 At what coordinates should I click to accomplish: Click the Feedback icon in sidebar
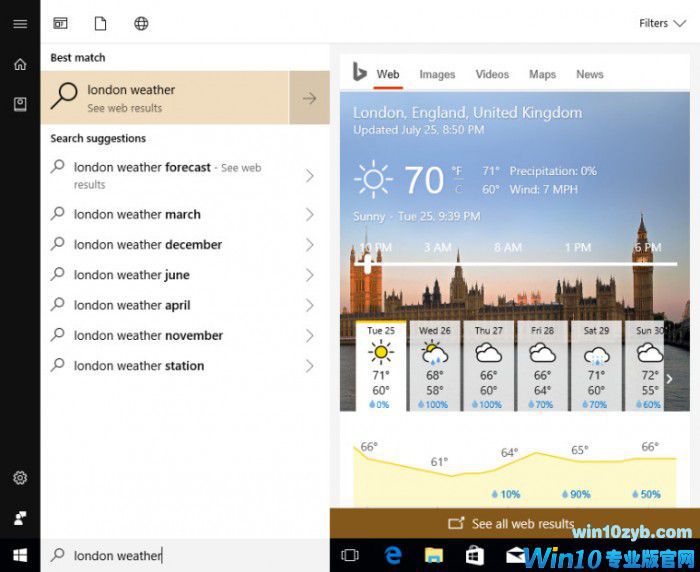pyautogui.click(x=20, y=518)
